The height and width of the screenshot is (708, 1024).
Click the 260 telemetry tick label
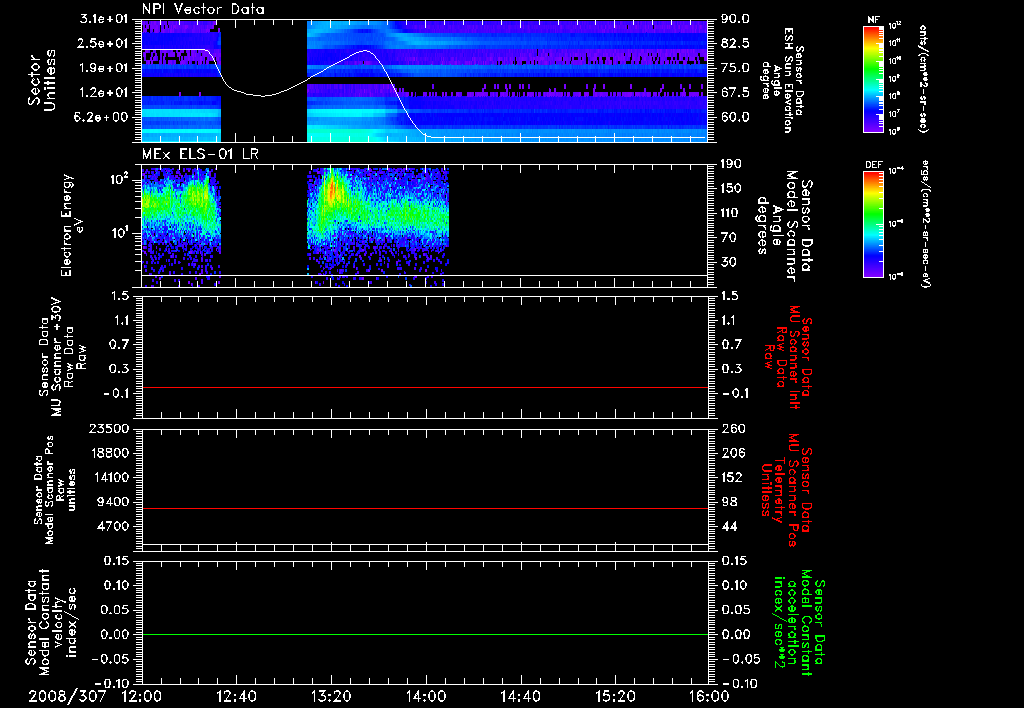coord(731,428)
